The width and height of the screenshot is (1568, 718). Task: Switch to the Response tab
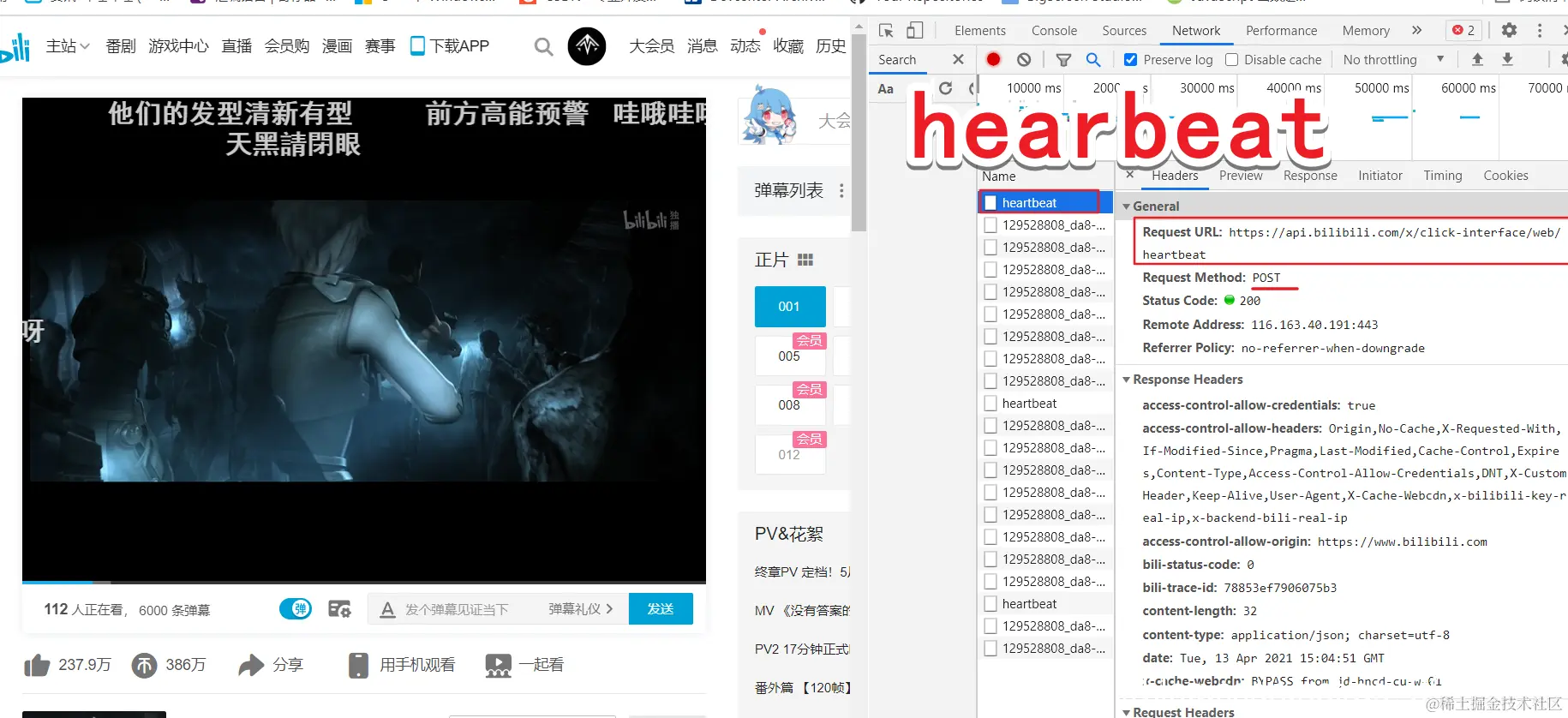click(x=1310, y=176)
